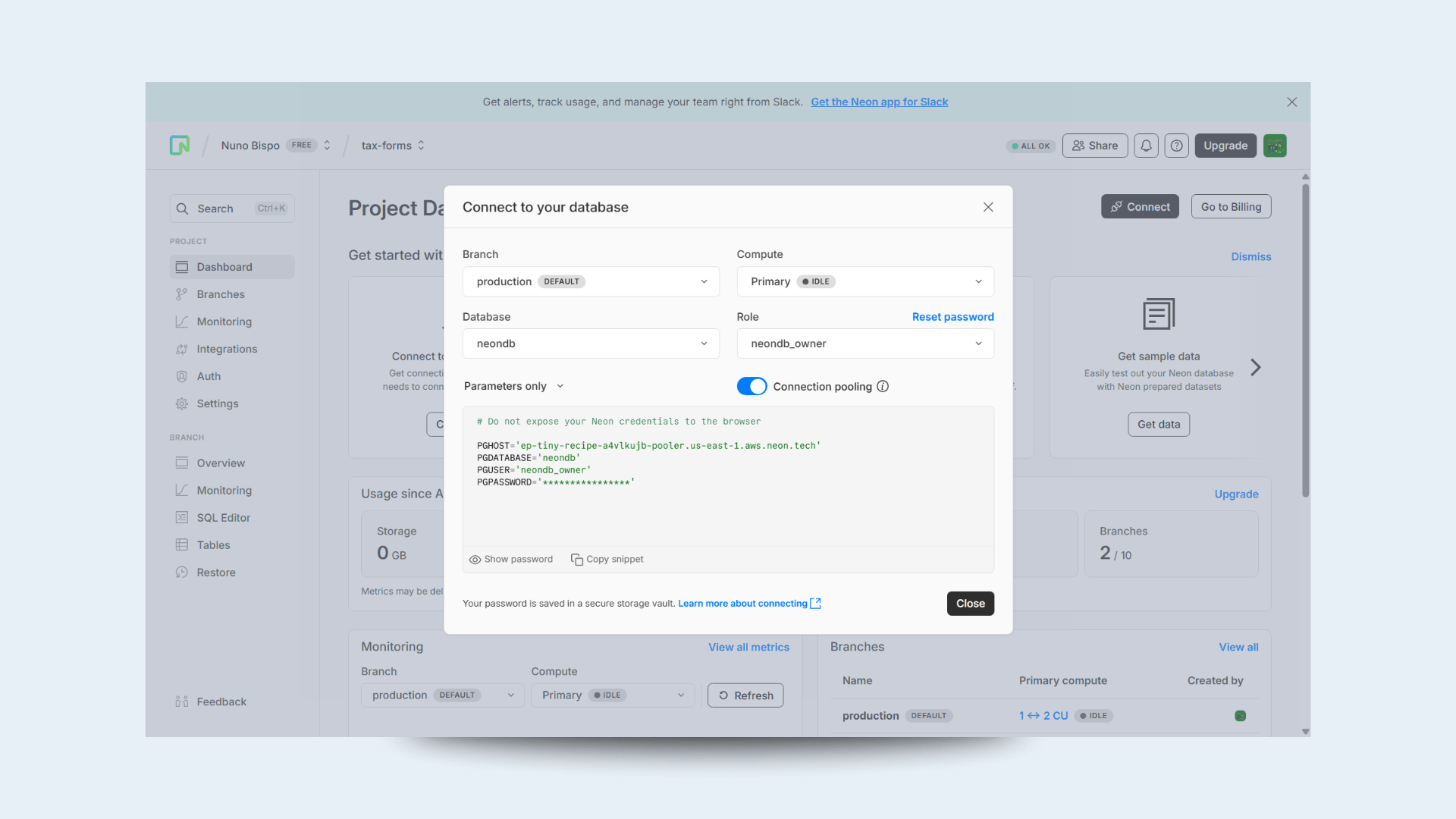Toggle the ALL OK status indicator
This screenshot has height=819, width=1456.
(x=1030, y=146)
